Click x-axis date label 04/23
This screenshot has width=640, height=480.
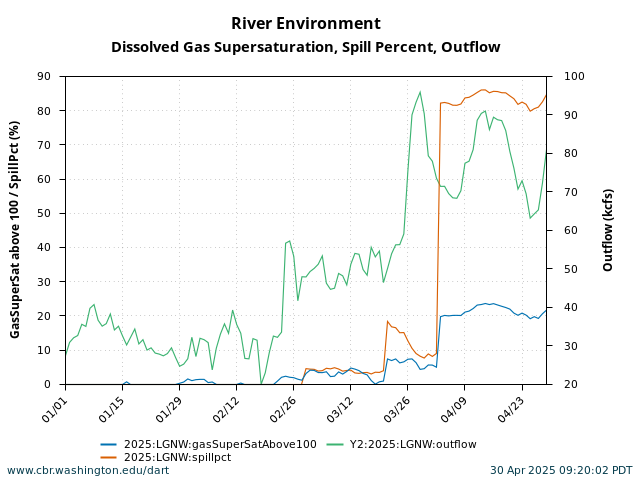coord(511,409)
